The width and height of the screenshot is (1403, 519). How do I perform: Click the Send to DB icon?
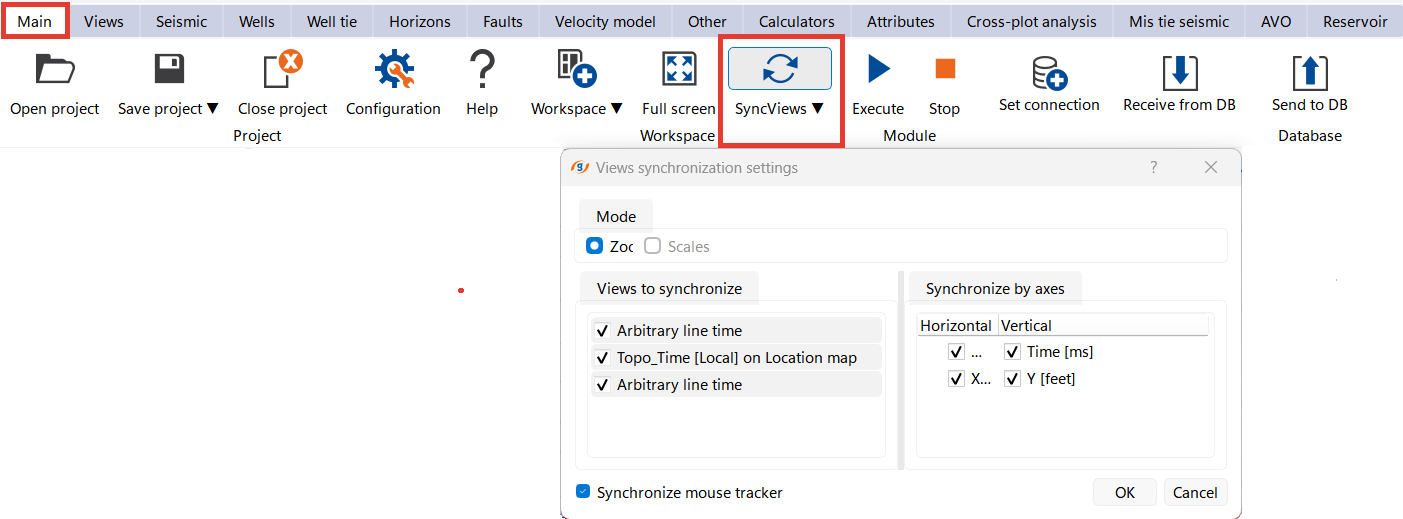click(x=1309, y=72)
